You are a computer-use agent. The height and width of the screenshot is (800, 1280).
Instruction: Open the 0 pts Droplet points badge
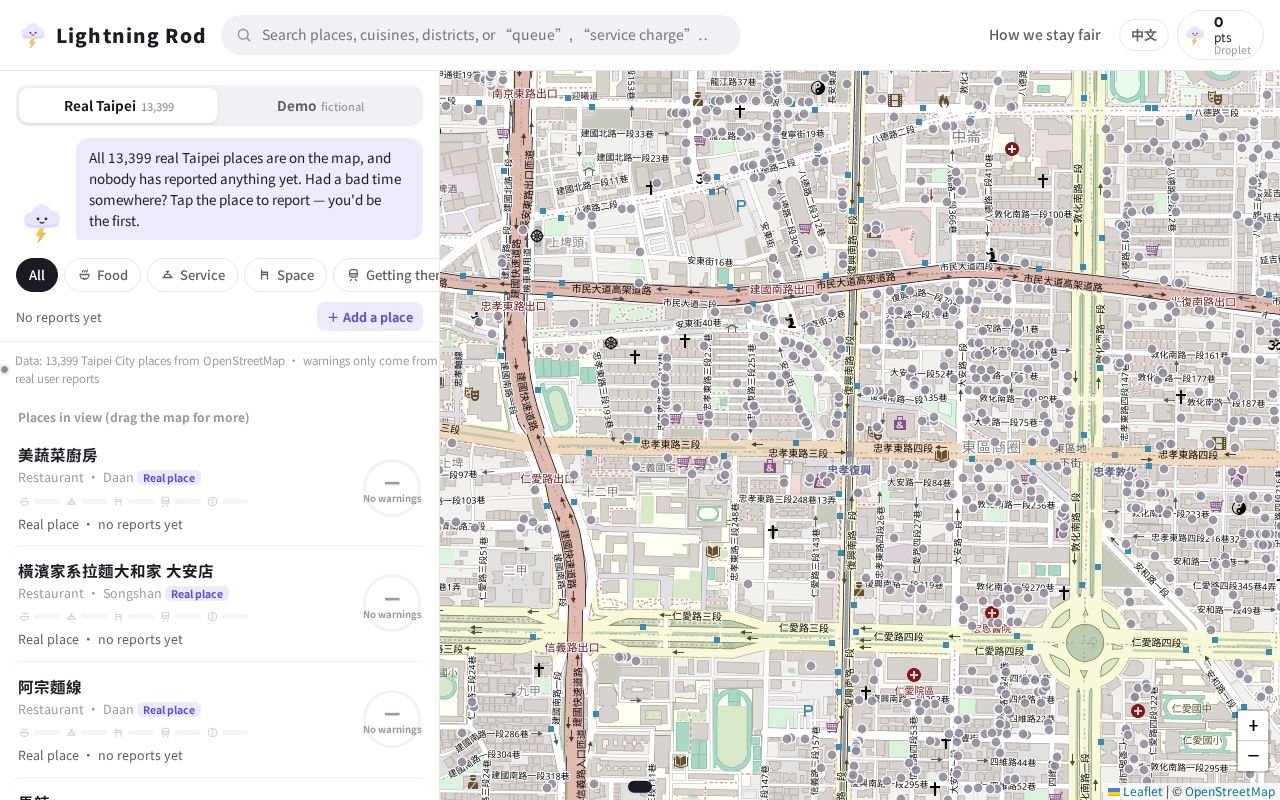(x=1220, y=36)
